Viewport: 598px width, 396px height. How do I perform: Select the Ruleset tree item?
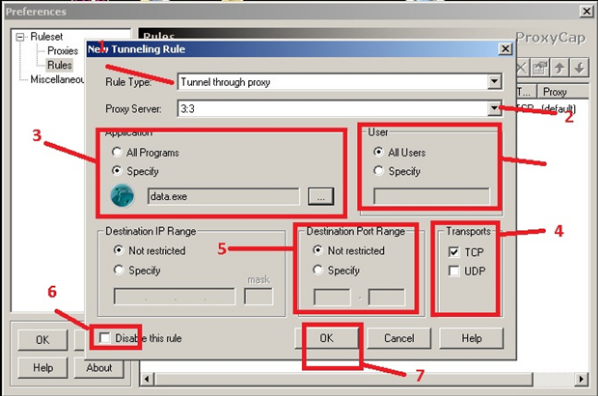pyautogui.click(x=47, y=37)
